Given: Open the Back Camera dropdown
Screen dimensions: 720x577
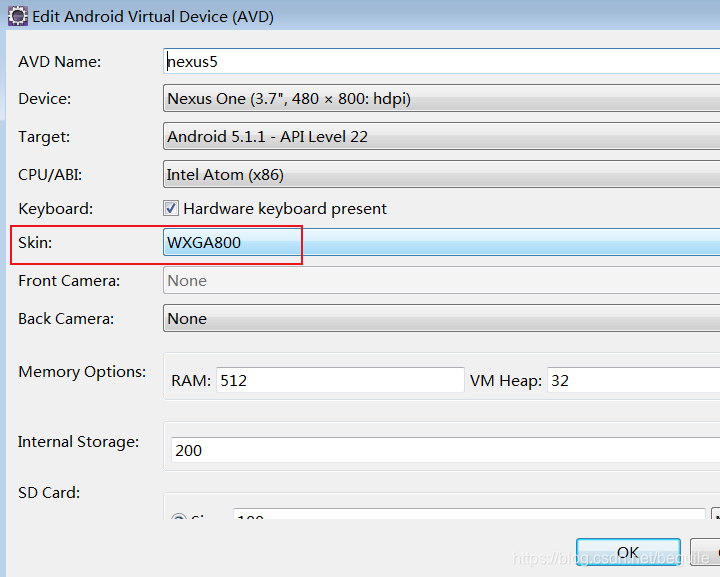Looking at the screenshot, I should (x=441, y=319).
